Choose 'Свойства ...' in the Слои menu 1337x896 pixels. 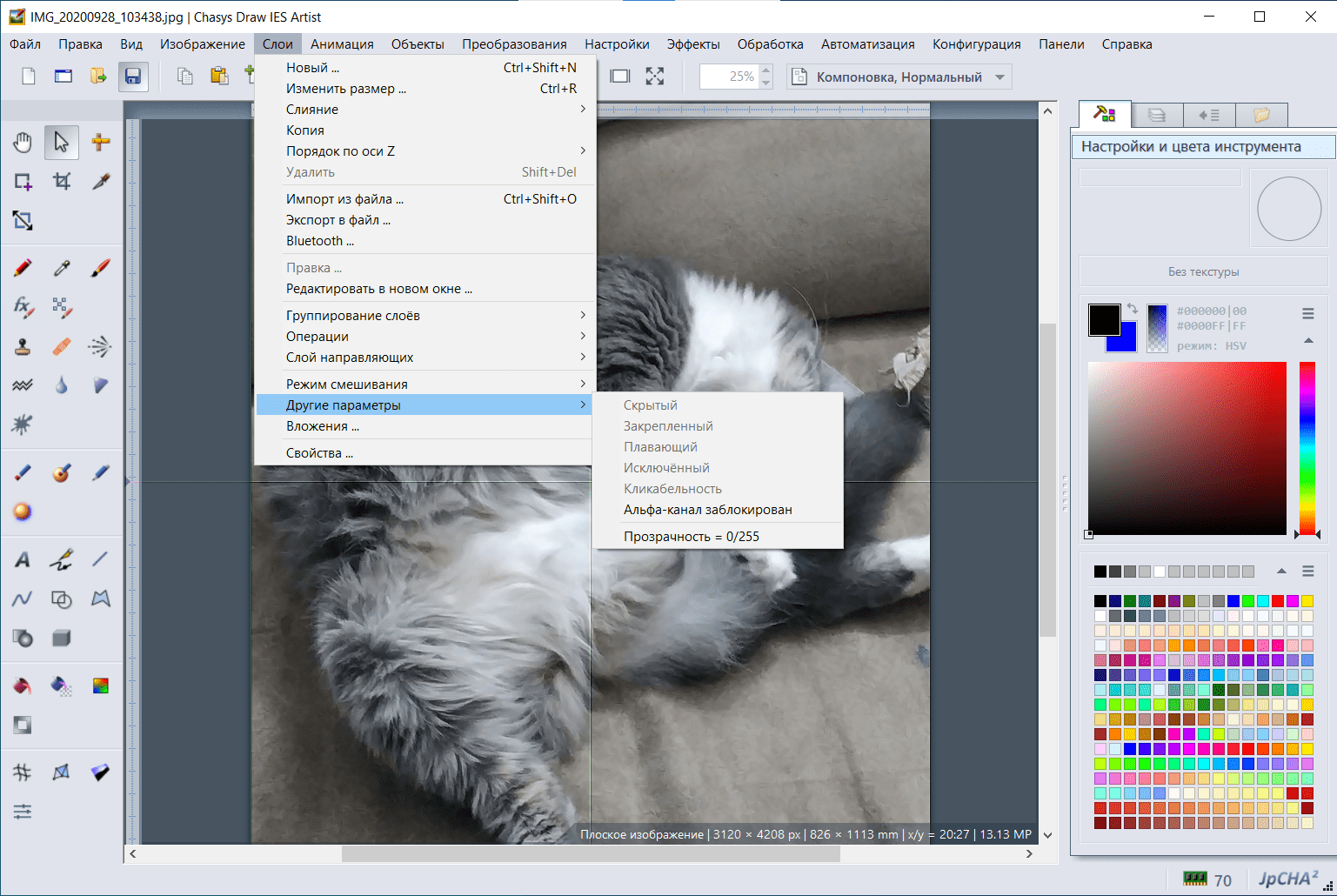pos(425,453)
